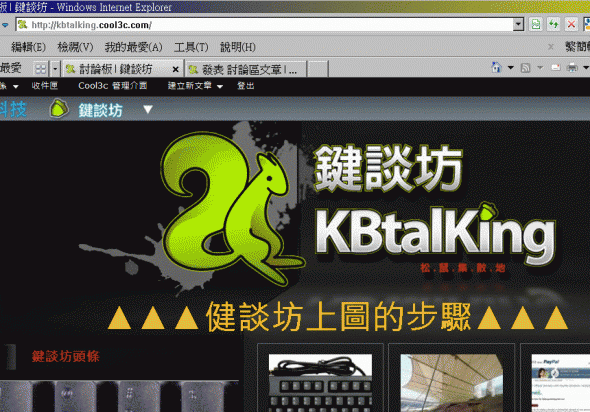Click the RSS feeds icon
The height and width of the screenshot is (412, 590).
tap(525, 68)
